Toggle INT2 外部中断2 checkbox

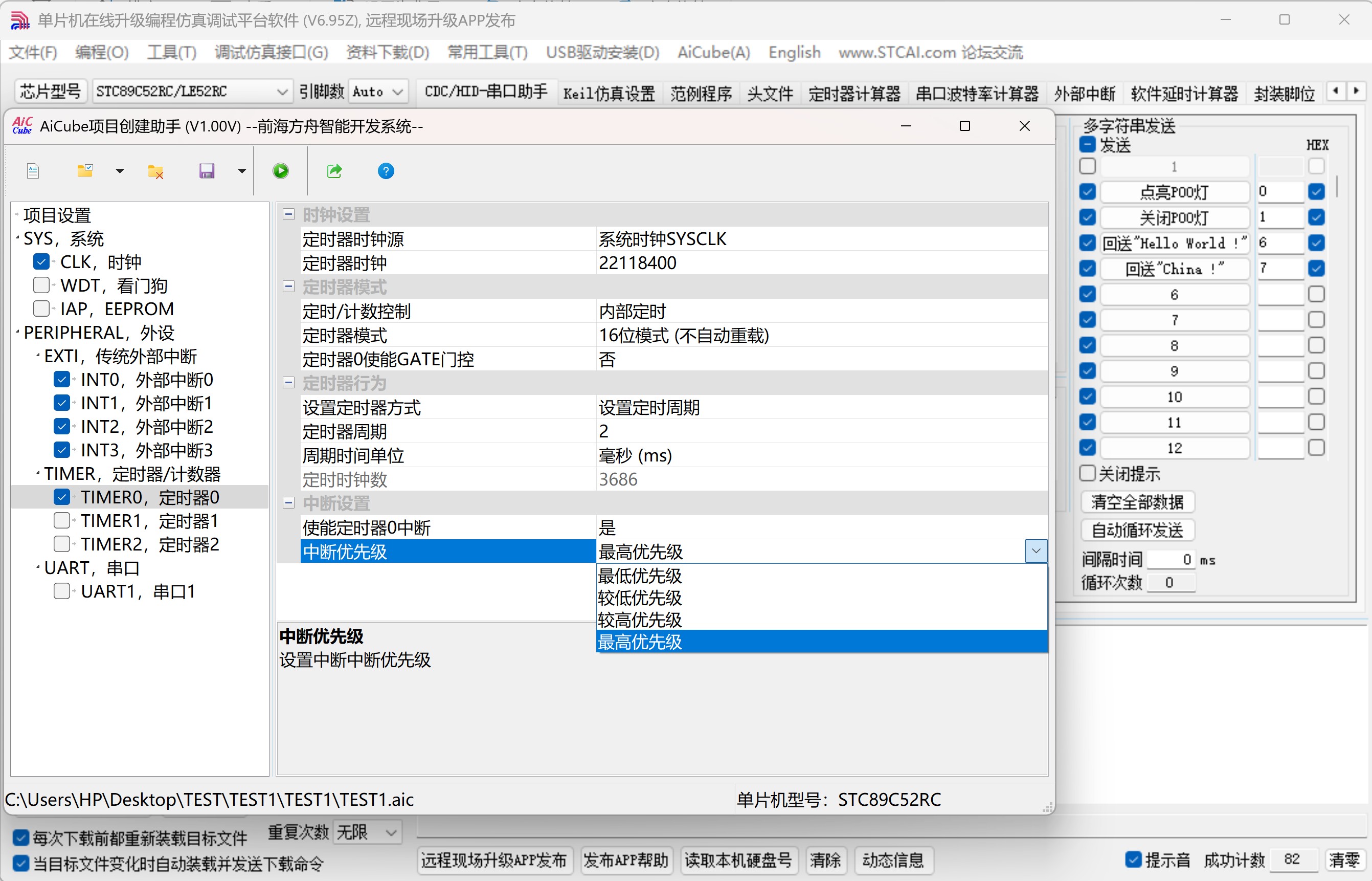62,426
